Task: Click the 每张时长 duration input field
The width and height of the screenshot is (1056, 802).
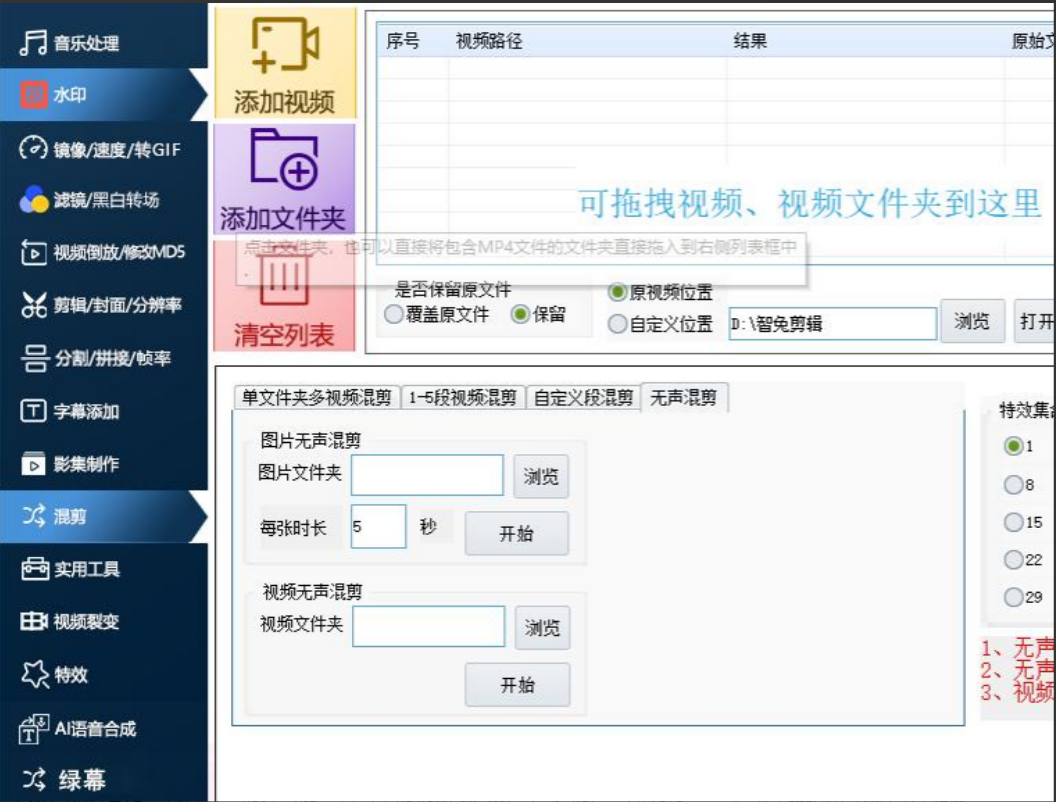Action: coord(378,525)
